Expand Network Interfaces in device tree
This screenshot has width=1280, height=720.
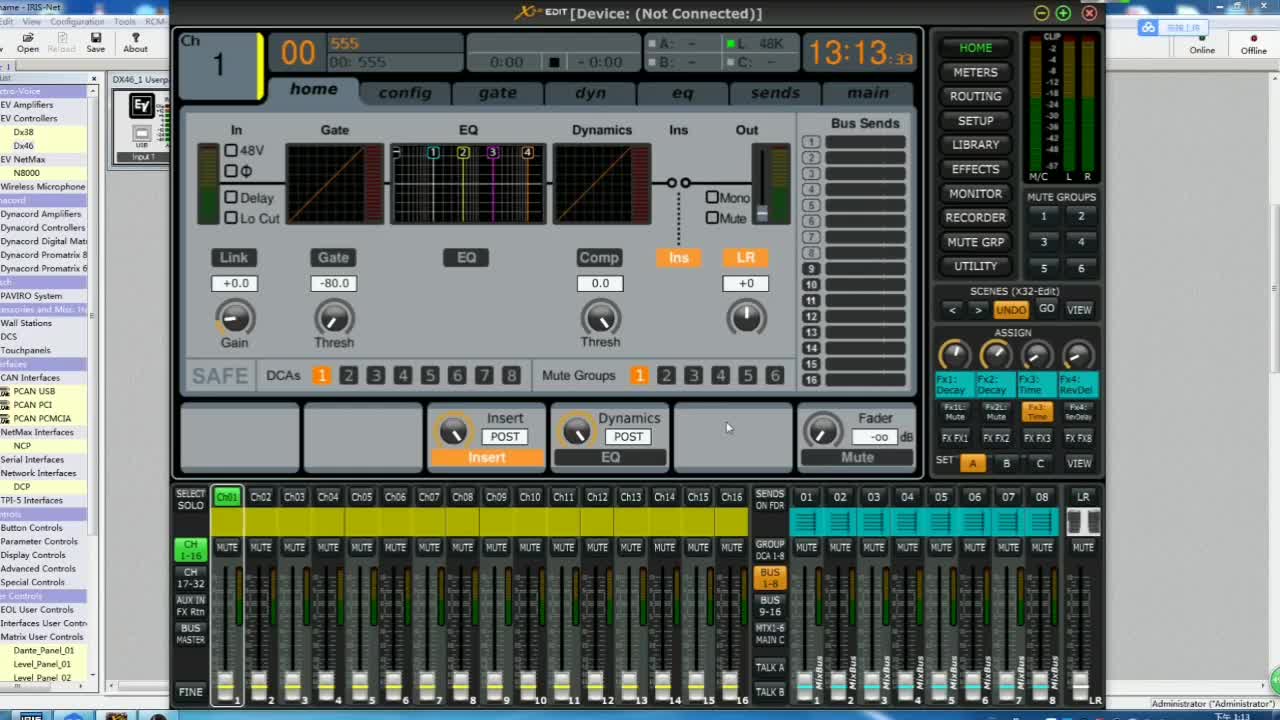click(x=39, y=473)
